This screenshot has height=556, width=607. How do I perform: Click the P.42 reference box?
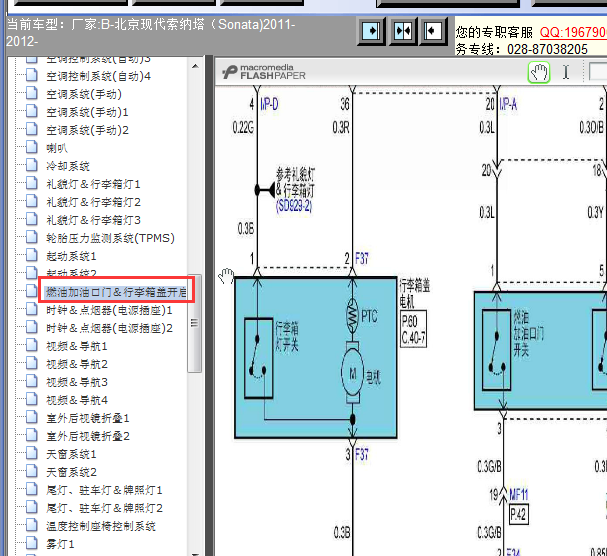pos(518,515)
